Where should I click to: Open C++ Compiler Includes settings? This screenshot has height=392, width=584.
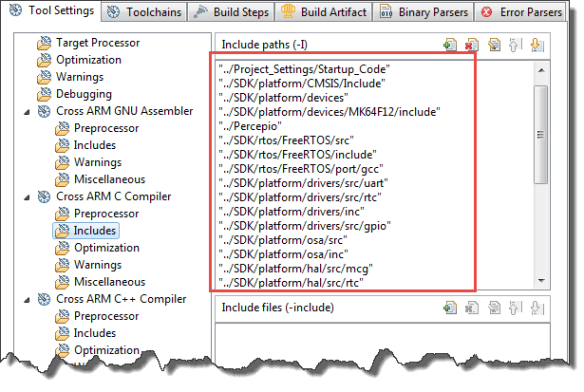pos(85,333)
